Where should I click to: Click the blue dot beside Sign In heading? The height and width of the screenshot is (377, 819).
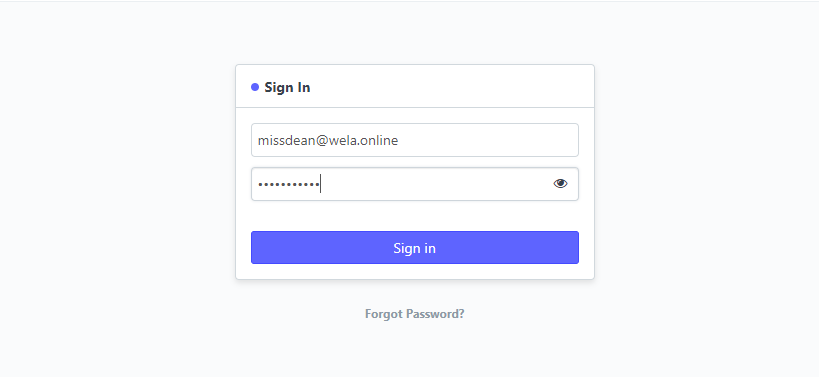[x=255, y=87]
